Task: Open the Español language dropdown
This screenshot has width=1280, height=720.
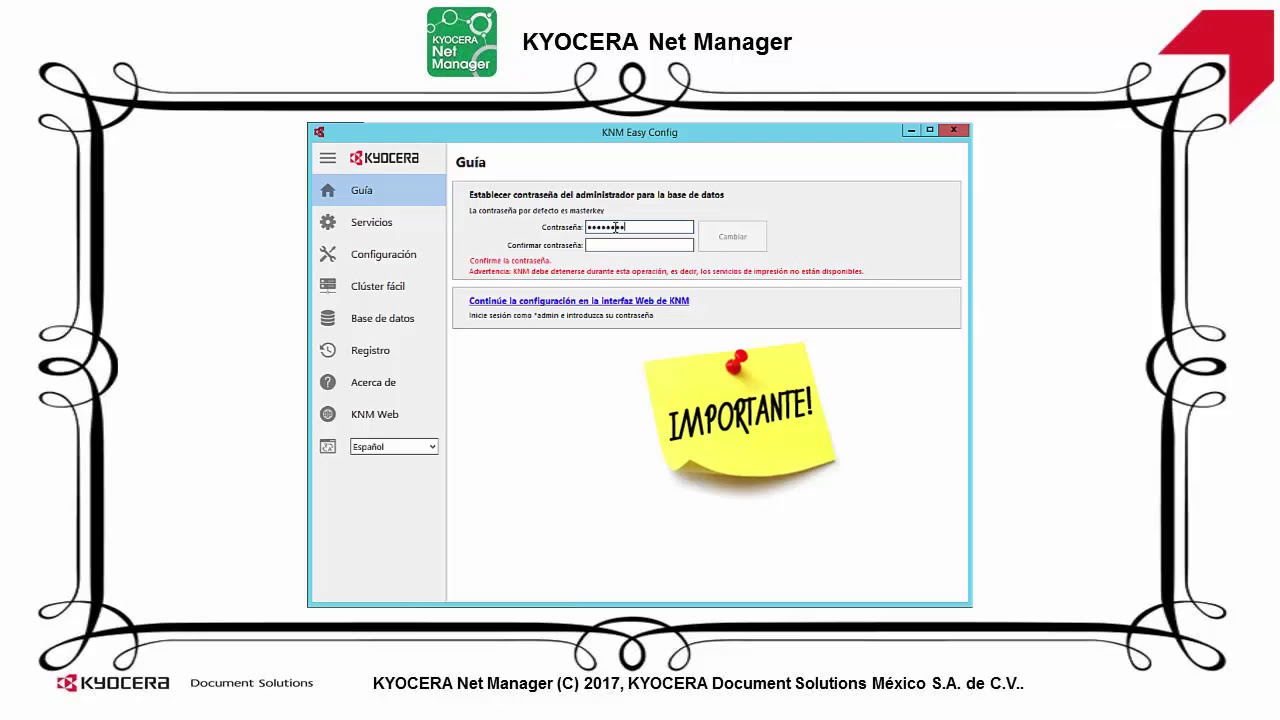Action: coord(394,446)
